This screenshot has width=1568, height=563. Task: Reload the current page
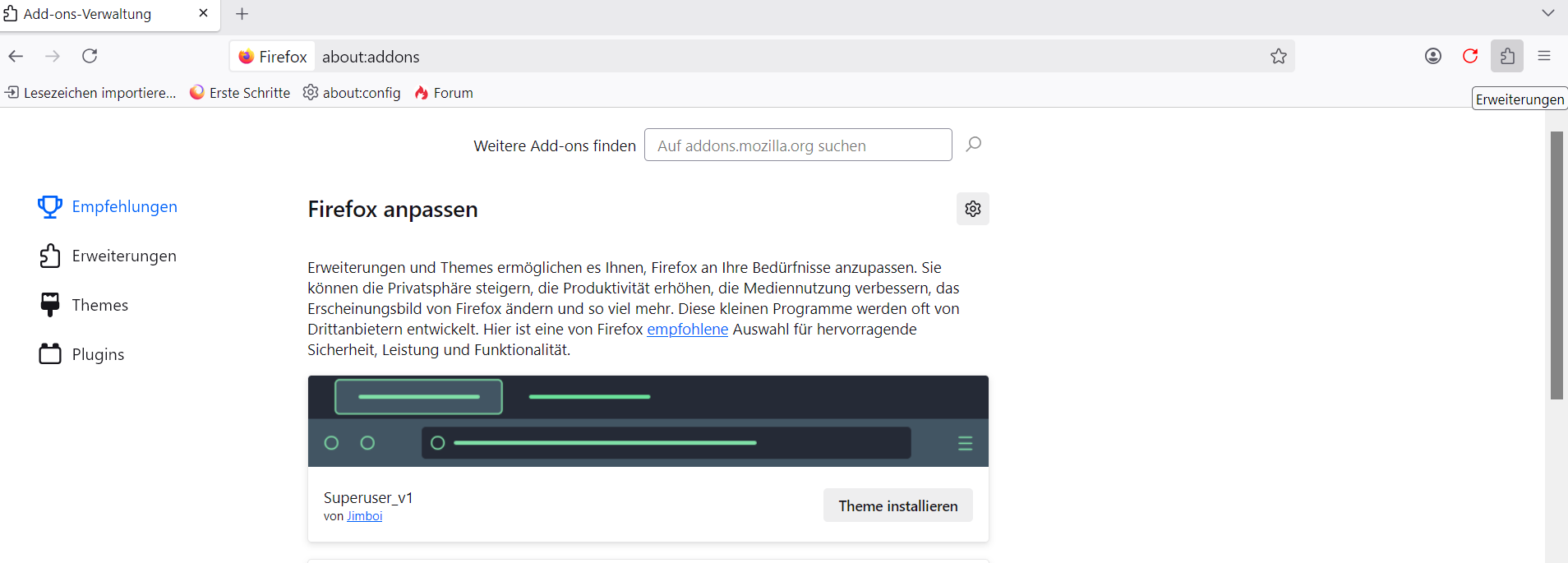(x=90, y=56)
